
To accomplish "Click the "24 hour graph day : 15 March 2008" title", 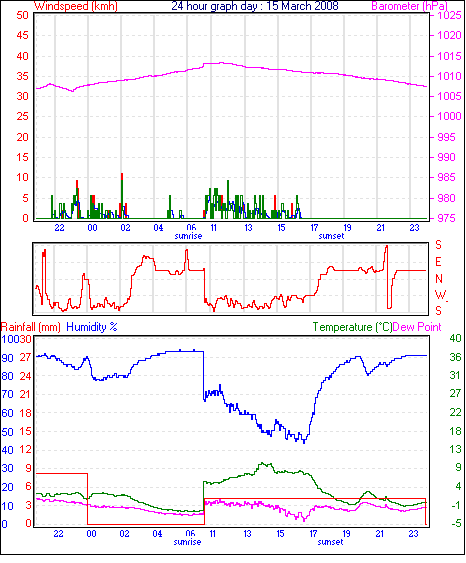I will coord(255,6).
